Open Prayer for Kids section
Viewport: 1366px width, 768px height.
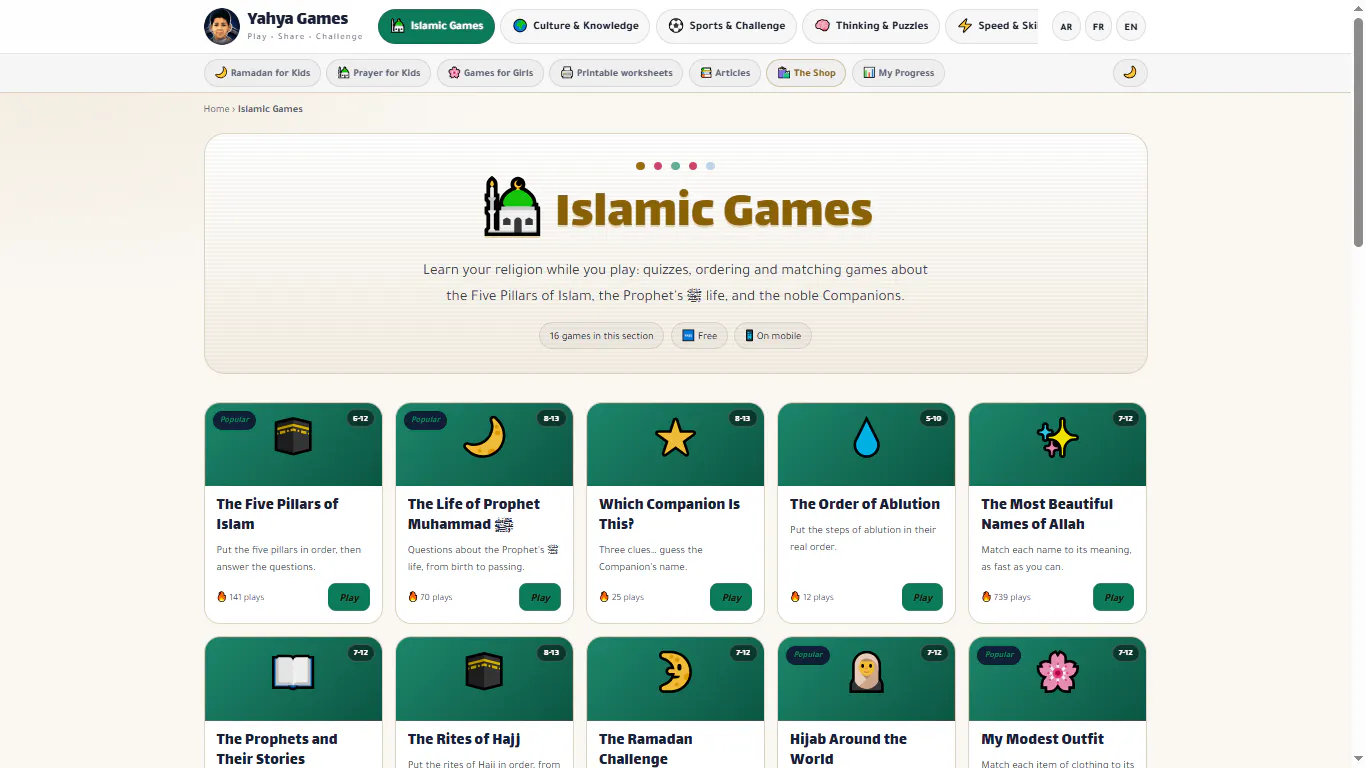(378, 73)
